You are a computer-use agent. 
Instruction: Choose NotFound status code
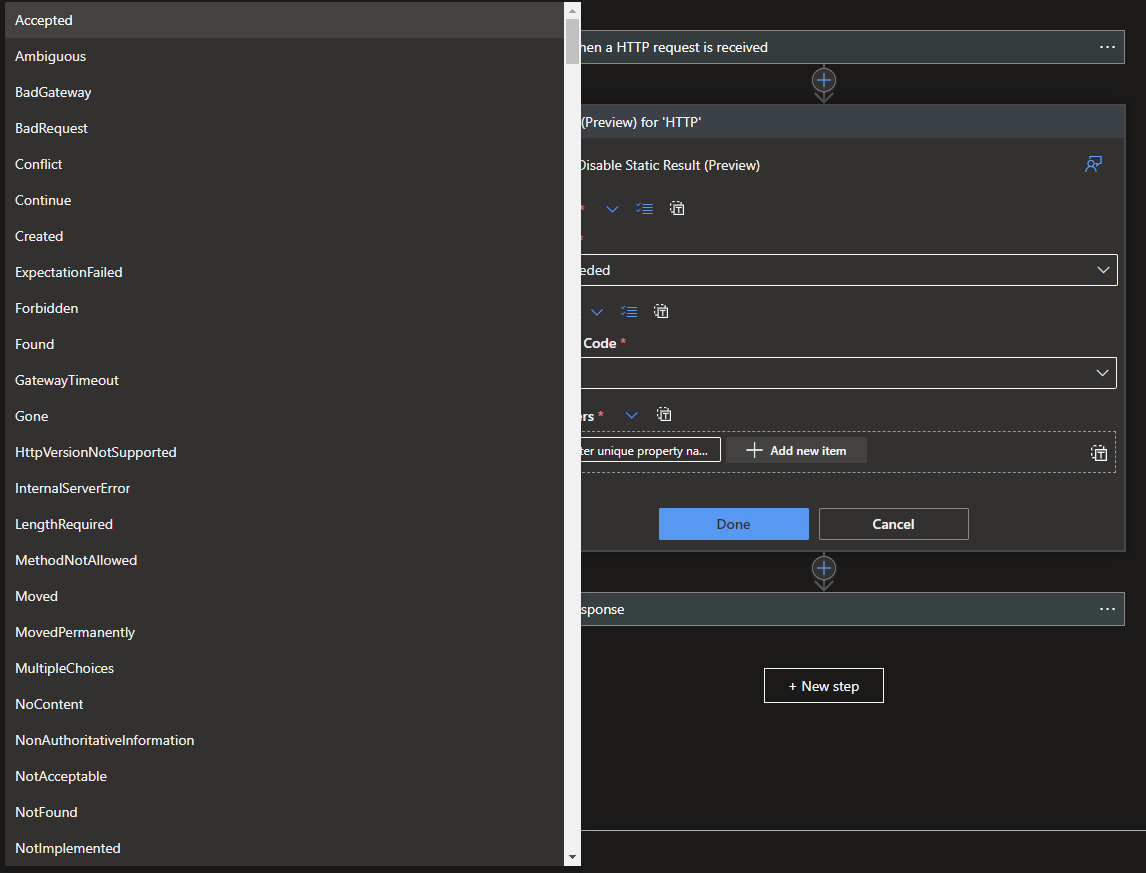284,812
